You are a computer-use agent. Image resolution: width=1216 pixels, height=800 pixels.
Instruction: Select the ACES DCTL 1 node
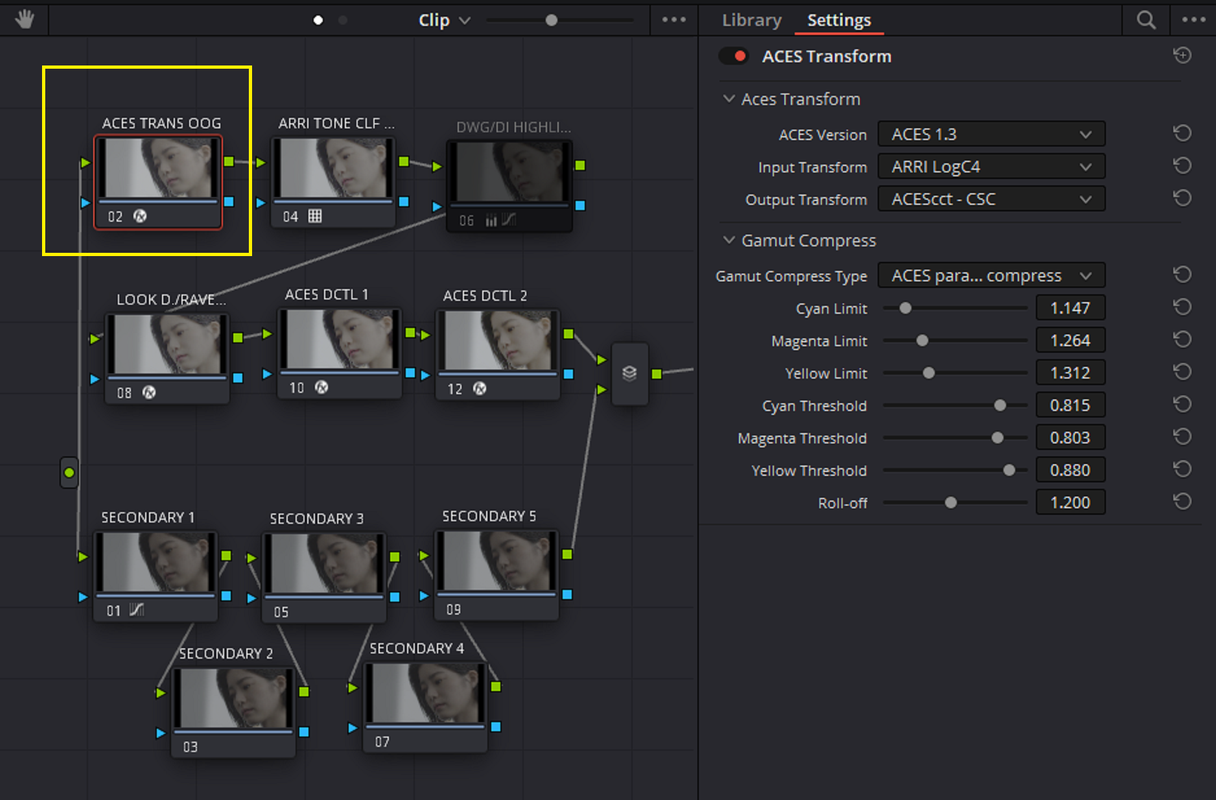339,354
